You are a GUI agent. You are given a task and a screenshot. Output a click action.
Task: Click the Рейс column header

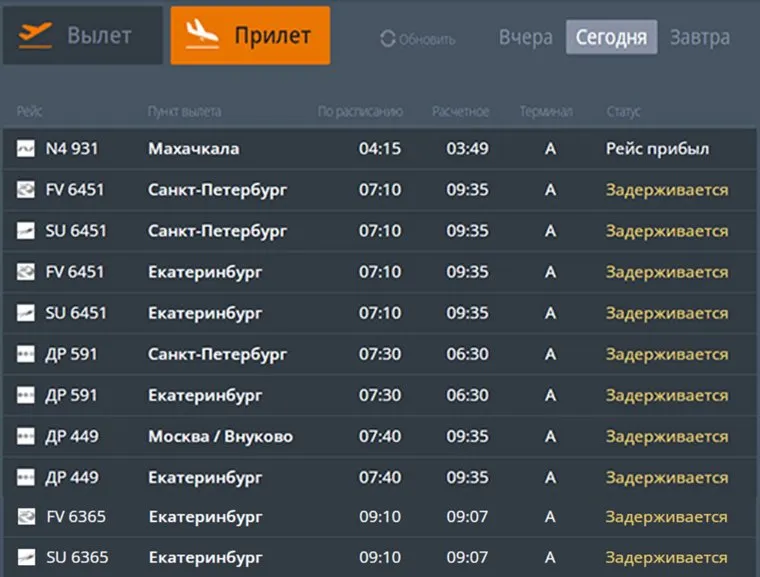click(29, 111)
